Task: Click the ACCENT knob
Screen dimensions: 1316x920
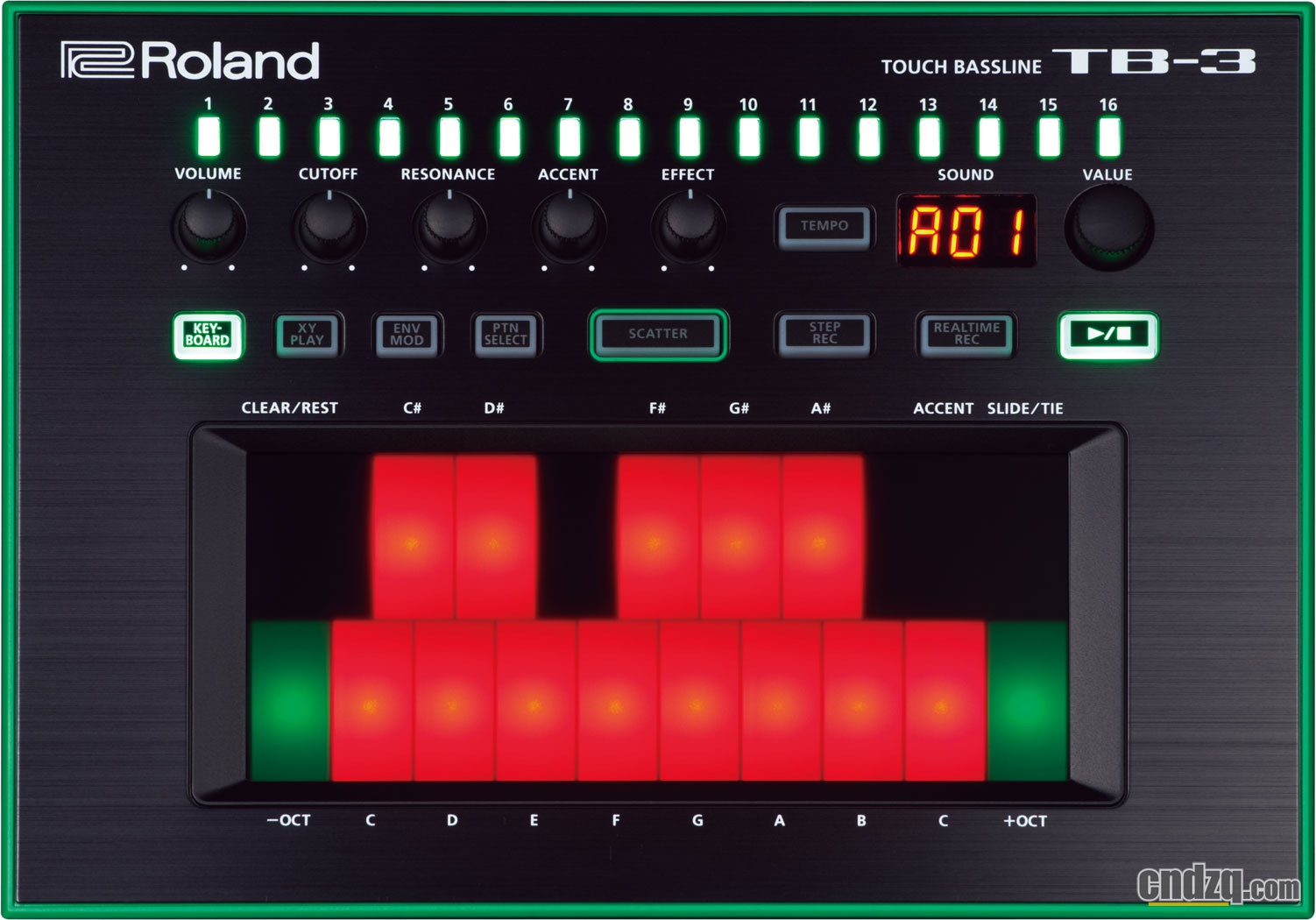Action: (x=569, y=226)
